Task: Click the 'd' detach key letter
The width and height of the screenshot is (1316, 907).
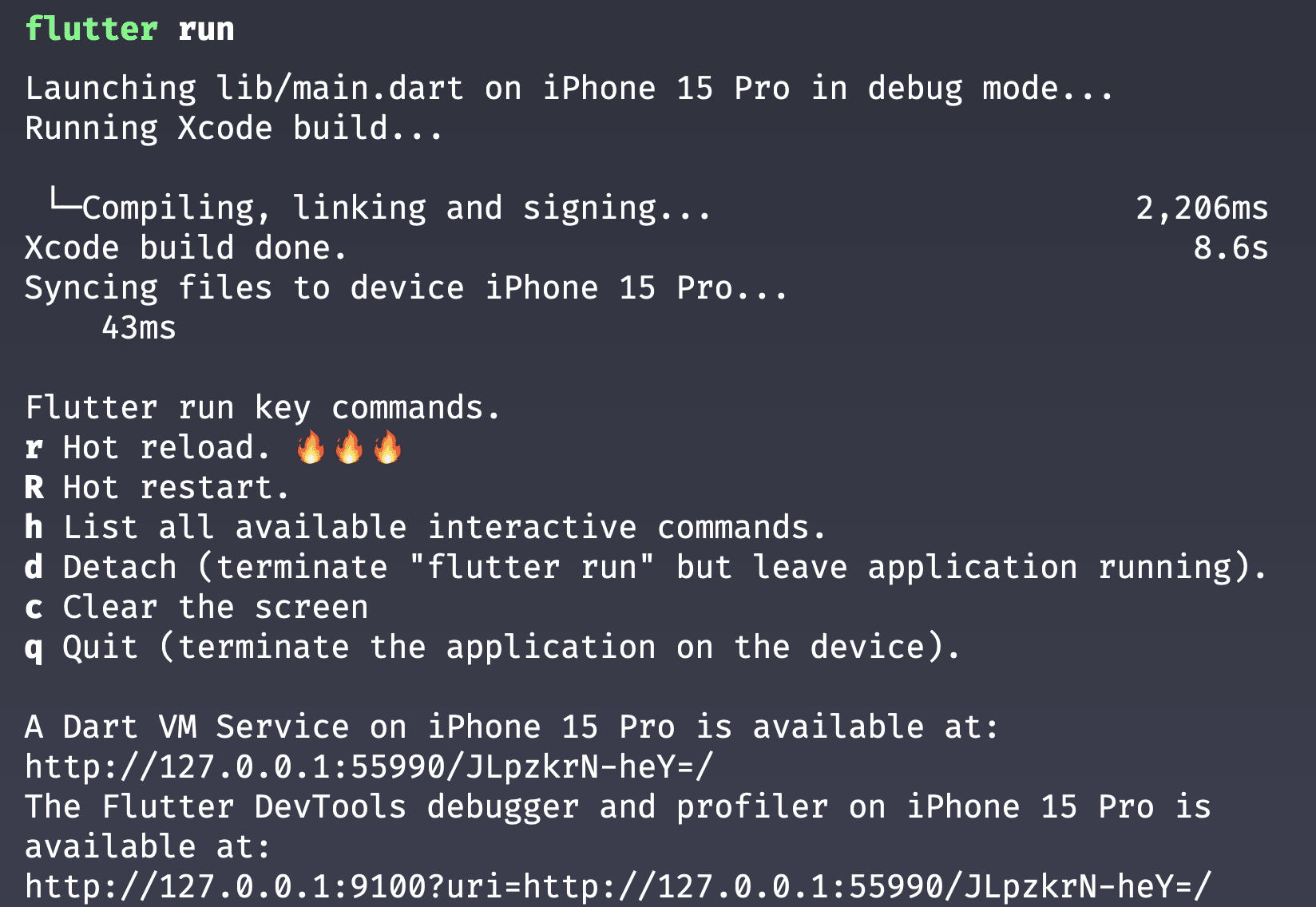Action: click(x=34, y=567)
